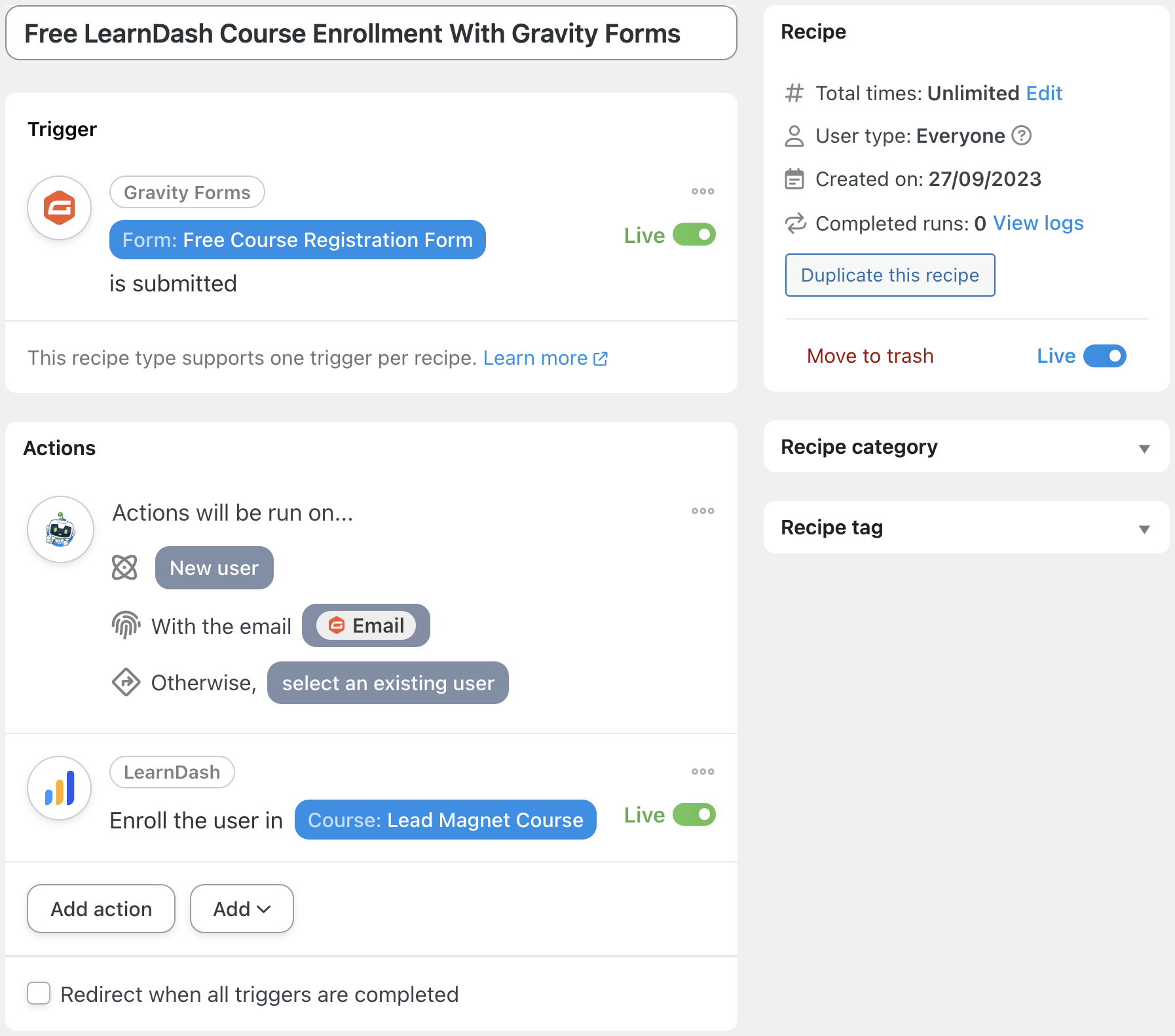
Task: Toggle the recipe Live switch in sidebar
Action: (1105, 356)
